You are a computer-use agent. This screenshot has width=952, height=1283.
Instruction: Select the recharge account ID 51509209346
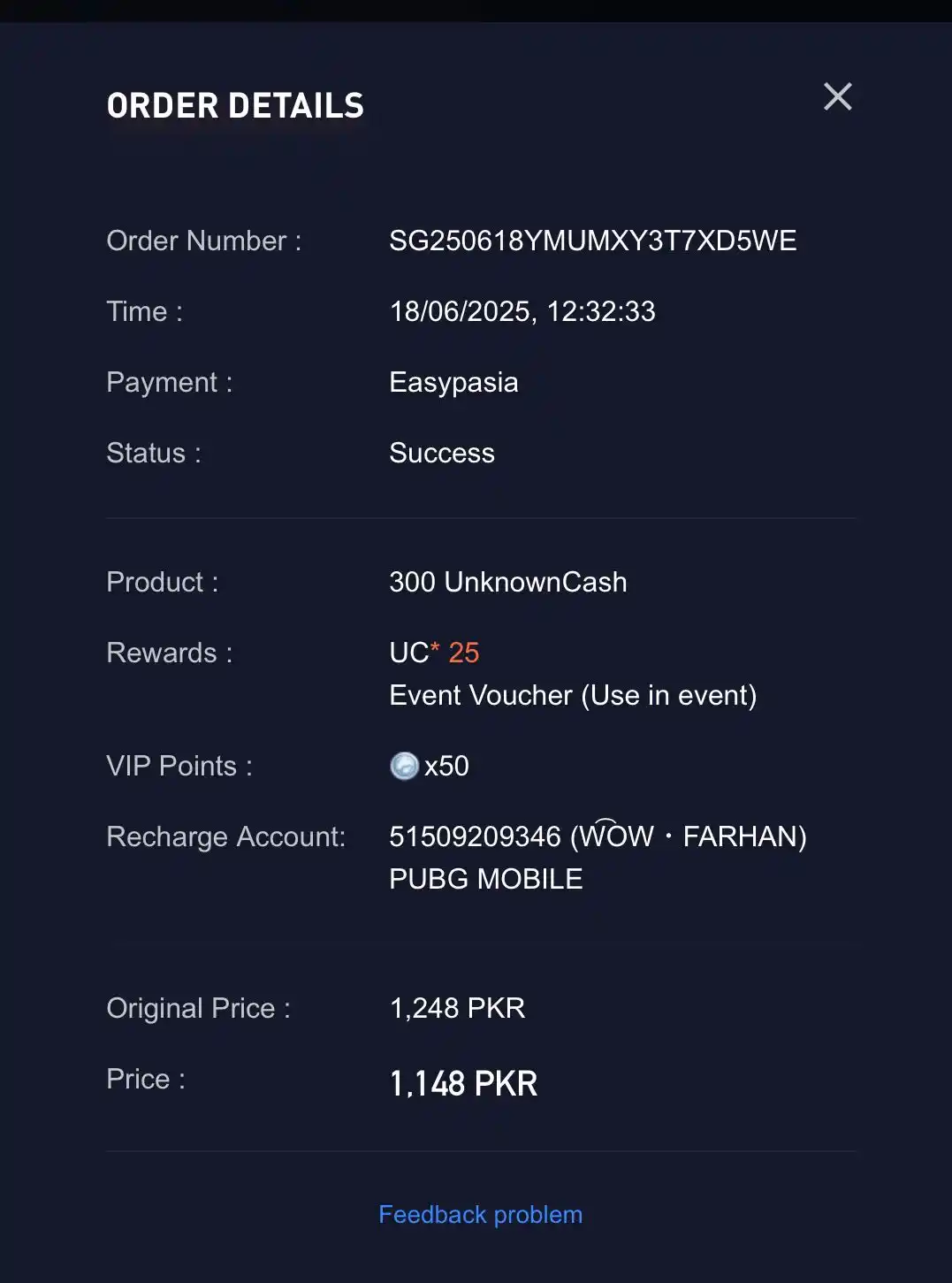476,836
